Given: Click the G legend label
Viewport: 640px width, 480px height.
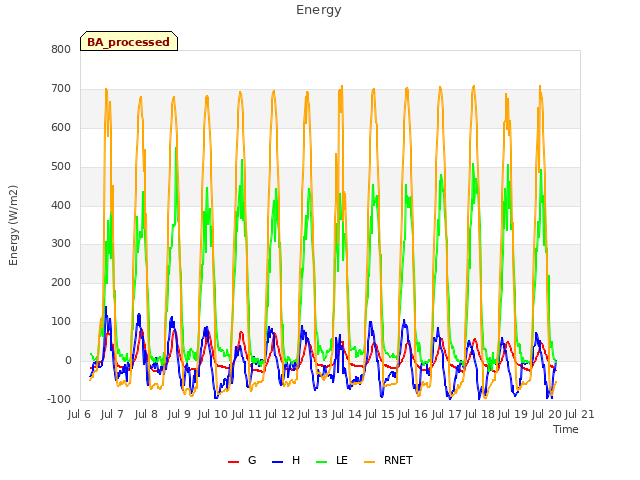Looking at the screenshot, I should (252, 460).
